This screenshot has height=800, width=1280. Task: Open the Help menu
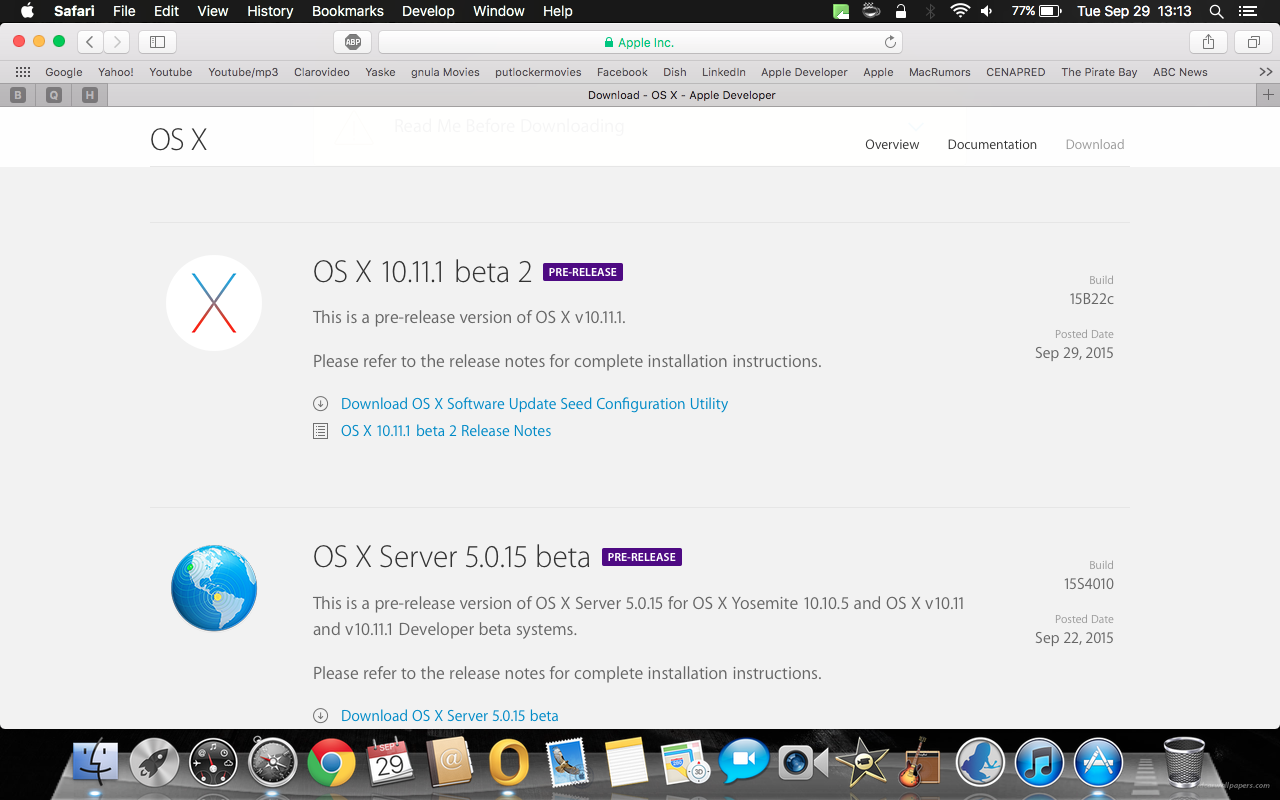[x=557, y=11]
